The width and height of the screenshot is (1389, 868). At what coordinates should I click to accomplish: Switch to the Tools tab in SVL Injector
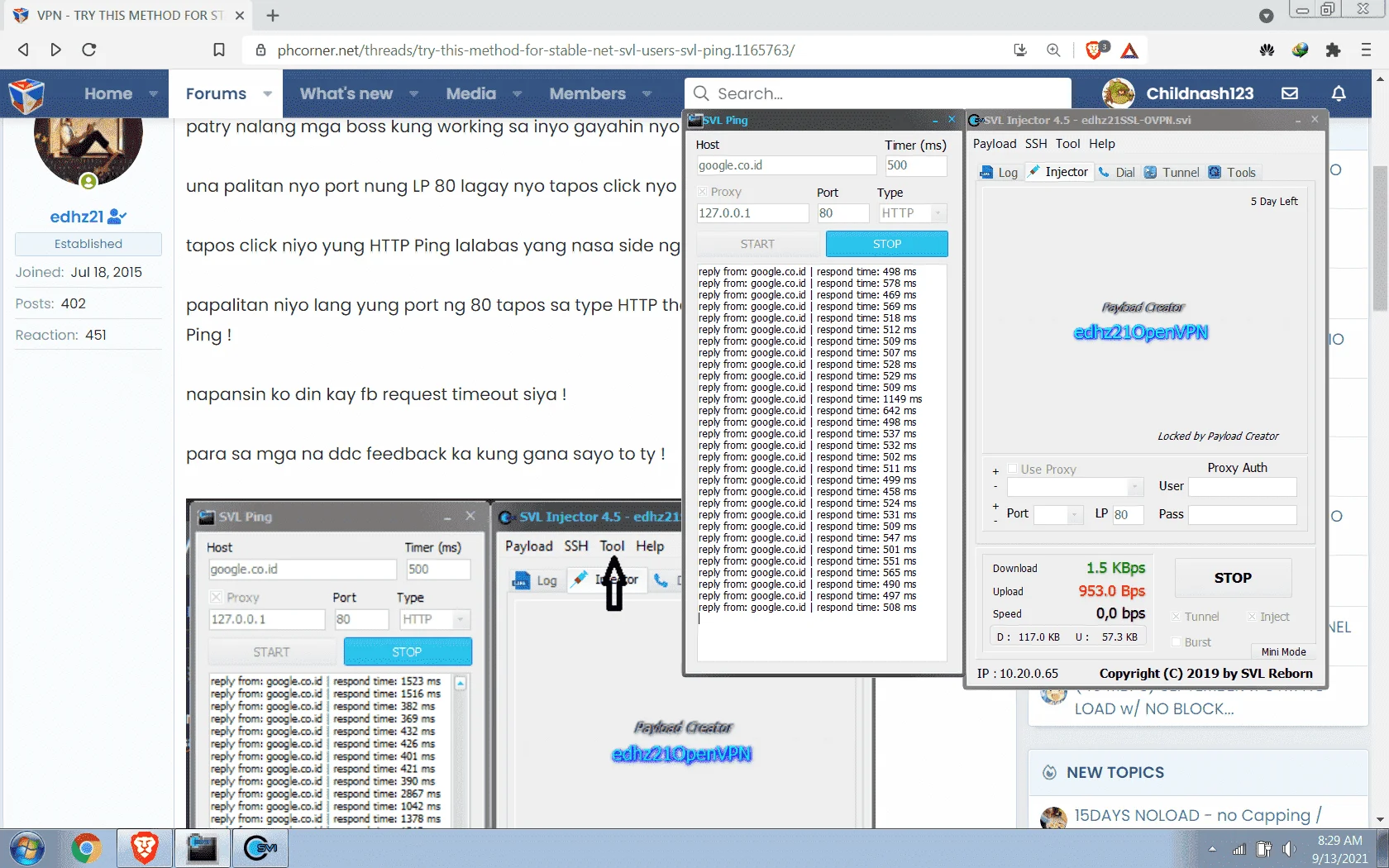pyautogui.click(x=1232, y=172)
